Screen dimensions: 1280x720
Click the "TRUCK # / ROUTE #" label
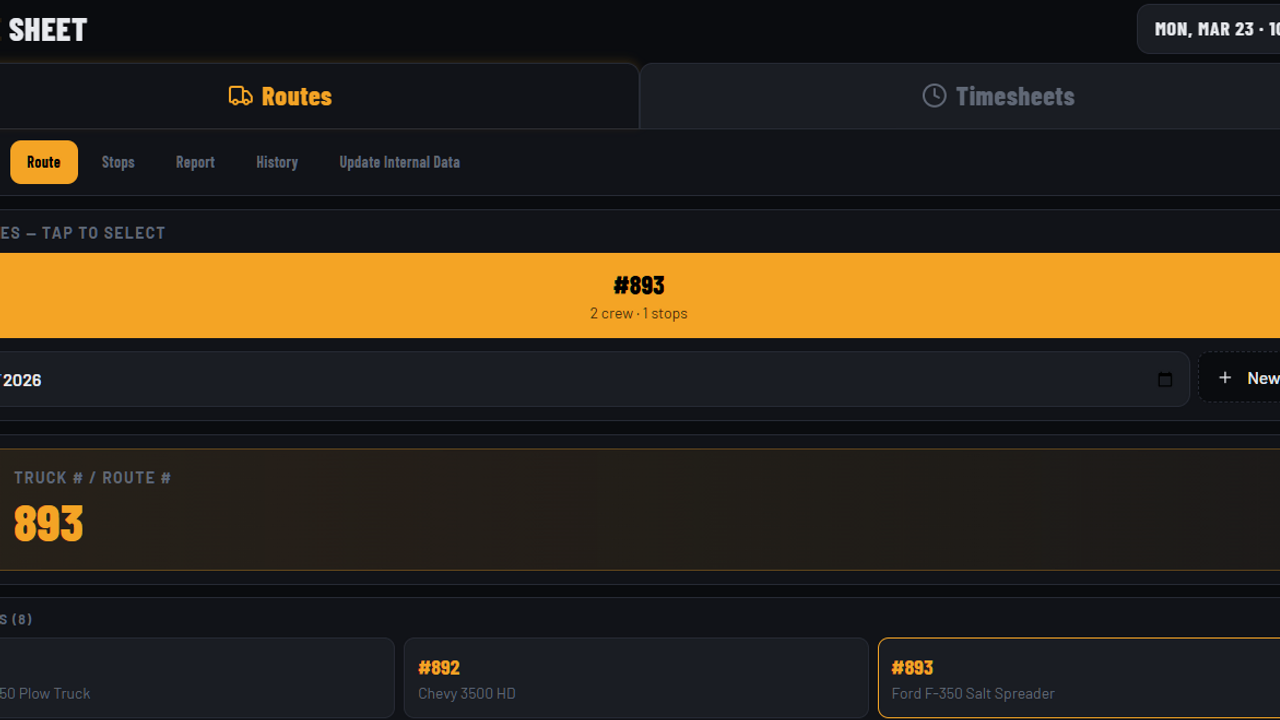coord(93,478)
